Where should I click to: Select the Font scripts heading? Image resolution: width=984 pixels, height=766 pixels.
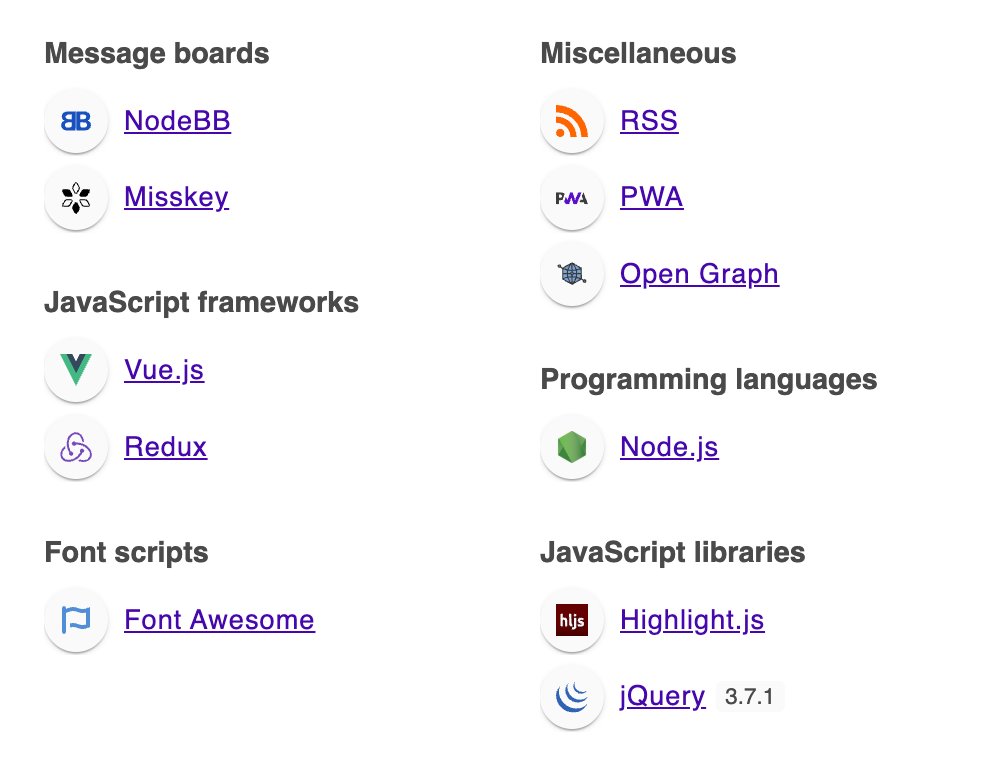click(126, 553)
